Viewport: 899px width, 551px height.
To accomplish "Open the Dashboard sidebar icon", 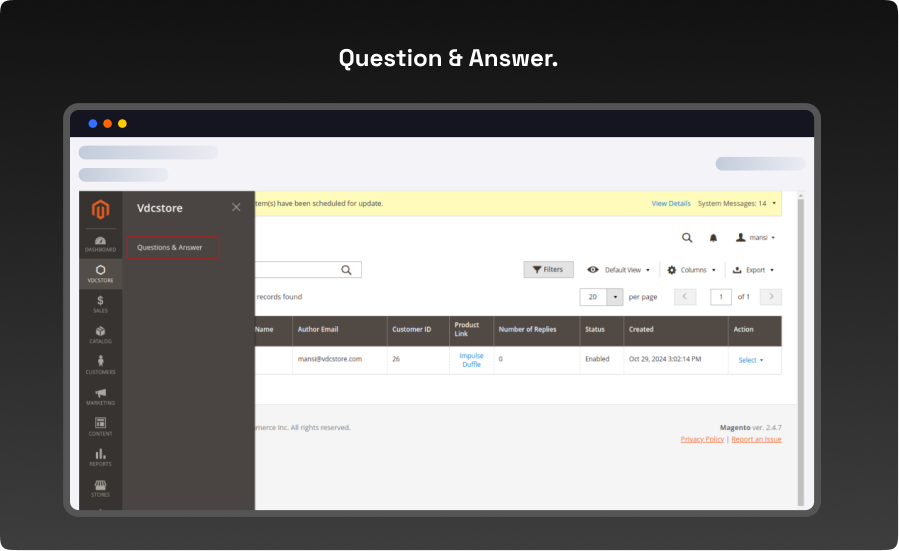I will coord(100,243).
